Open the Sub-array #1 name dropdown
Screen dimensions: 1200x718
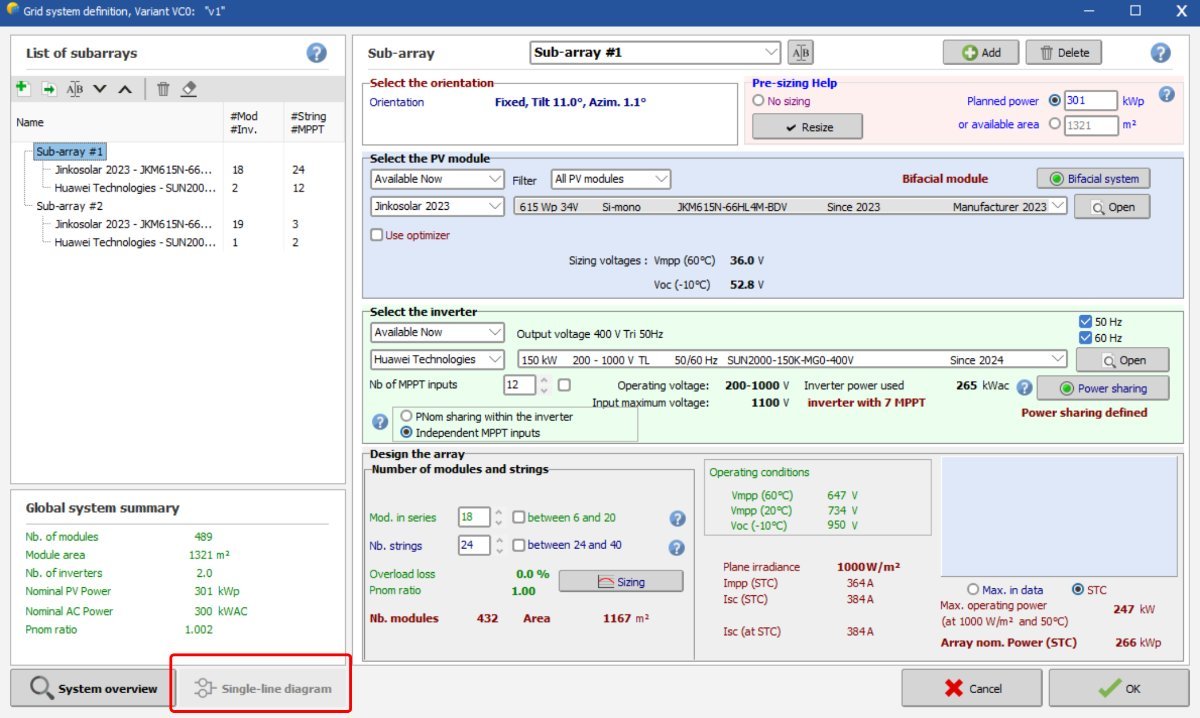(770, 52)
